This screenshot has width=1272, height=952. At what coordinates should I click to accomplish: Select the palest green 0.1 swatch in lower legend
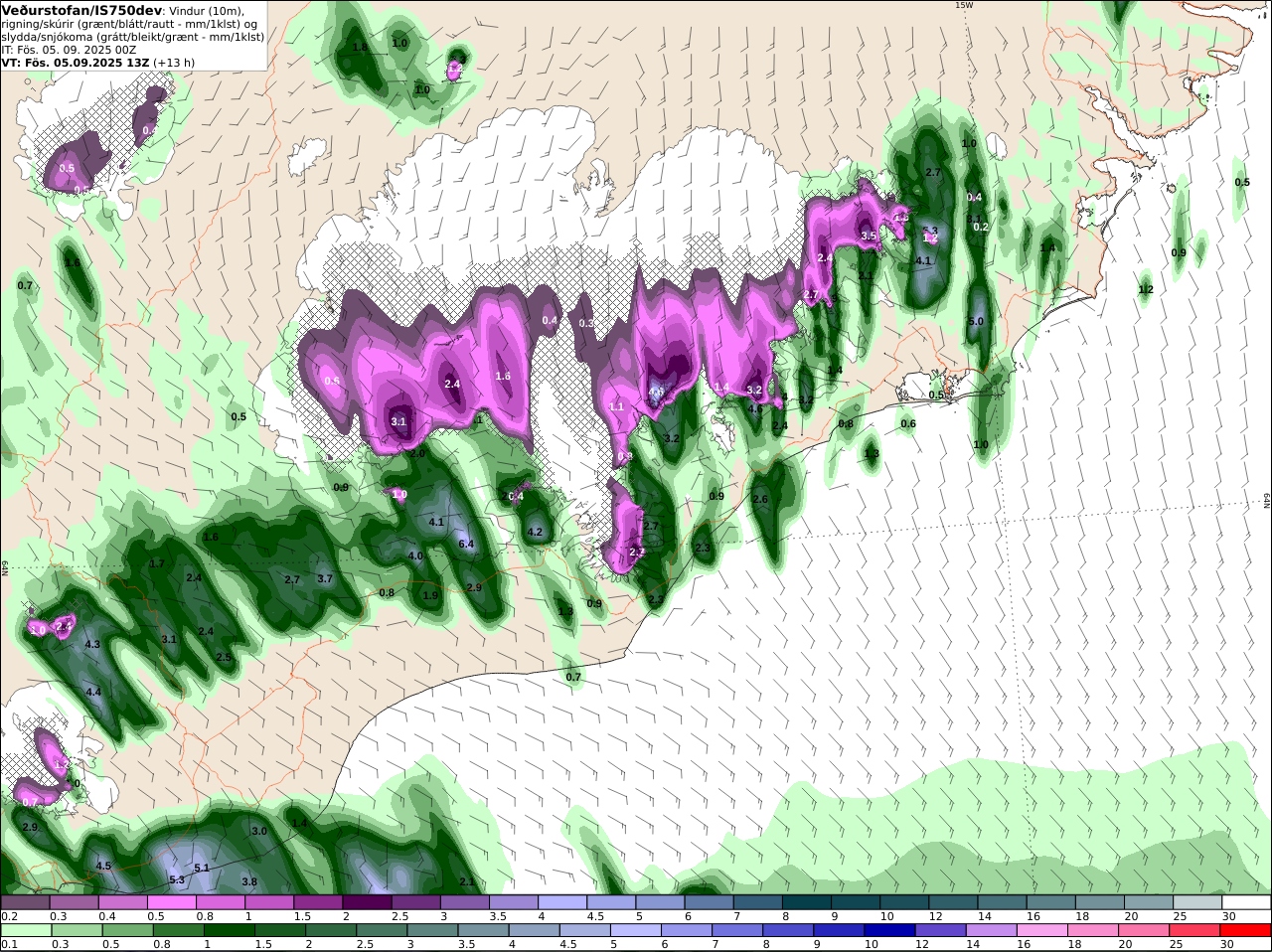pos(25,931)
